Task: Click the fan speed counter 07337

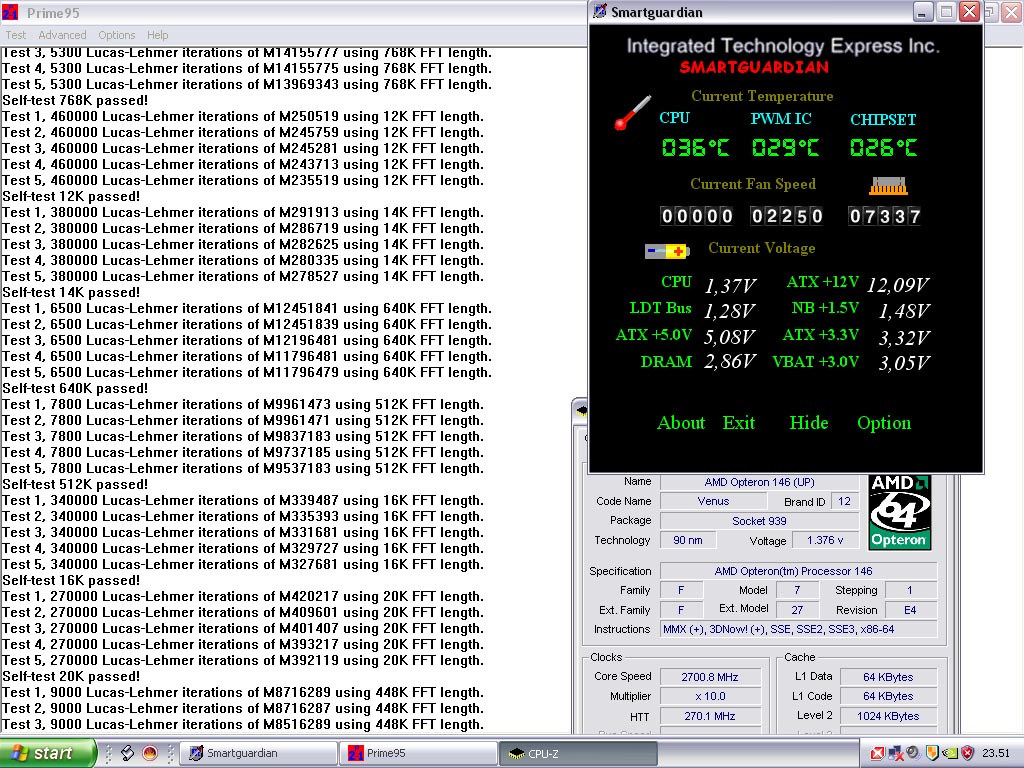Action: pyautogui.click(x=884, y=216)
